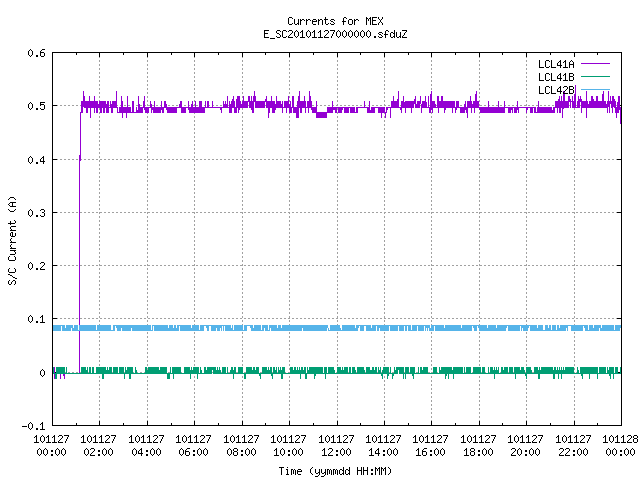Click the x-axis tick '101127 22:00'

(573, 446)
